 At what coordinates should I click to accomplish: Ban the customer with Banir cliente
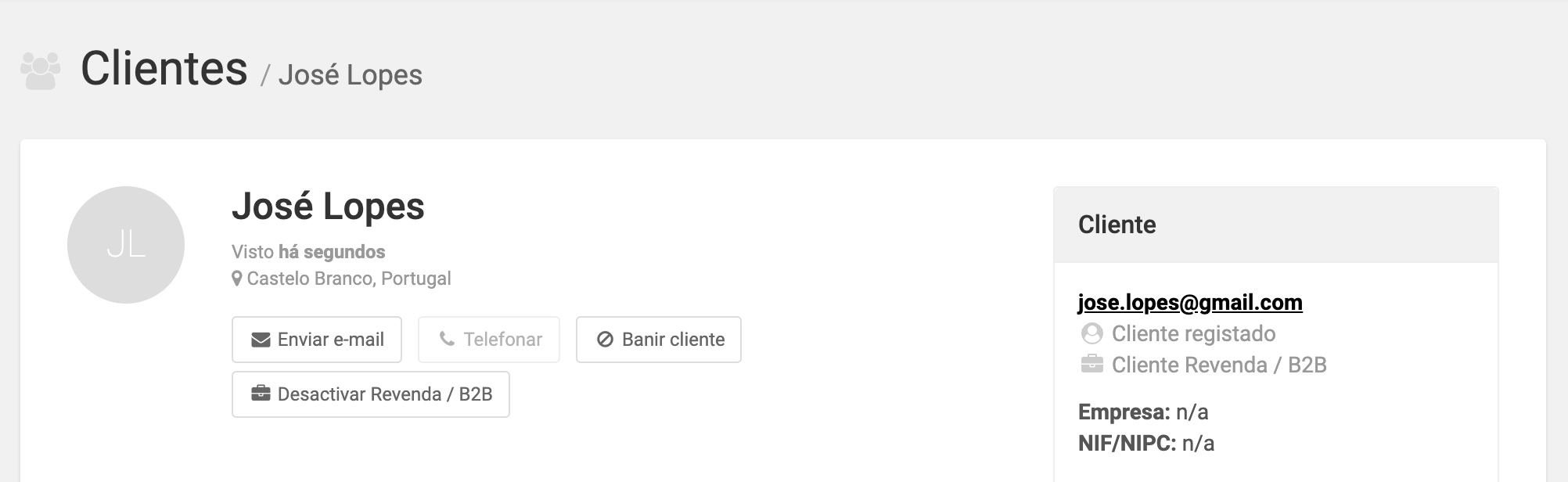point(659,340)
